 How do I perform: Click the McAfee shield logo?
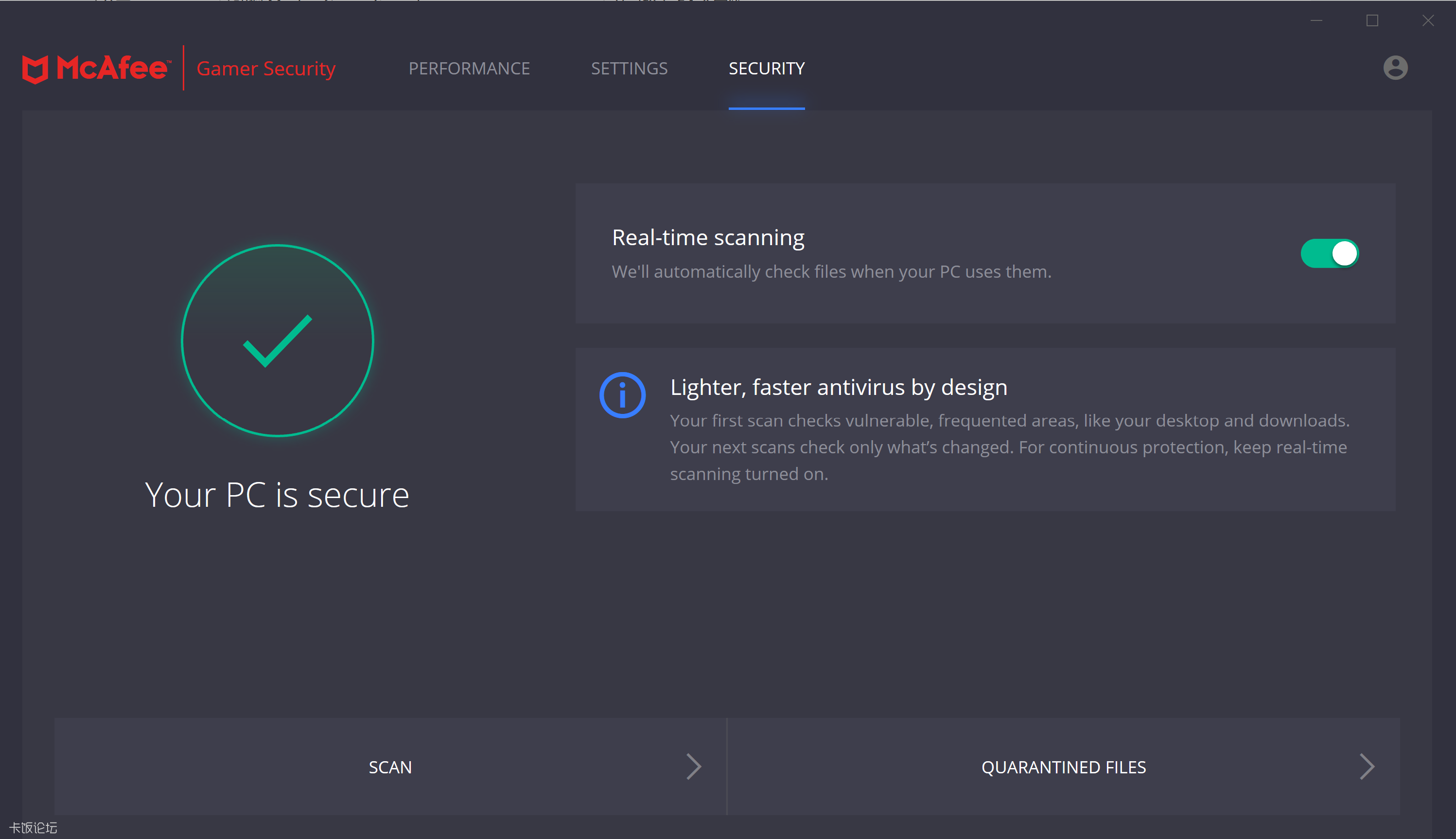[35, 69]
